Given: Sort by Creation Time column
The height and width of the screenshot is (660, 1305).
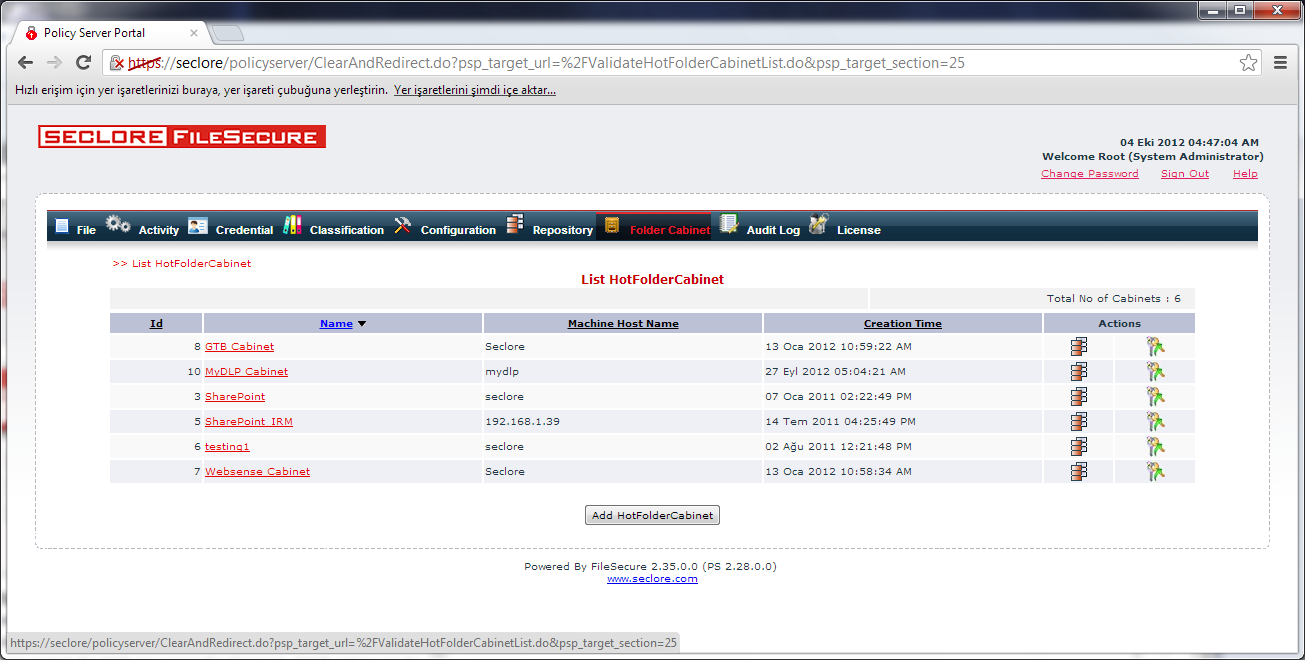Looking at the screenshot, I should coord(903,324).
